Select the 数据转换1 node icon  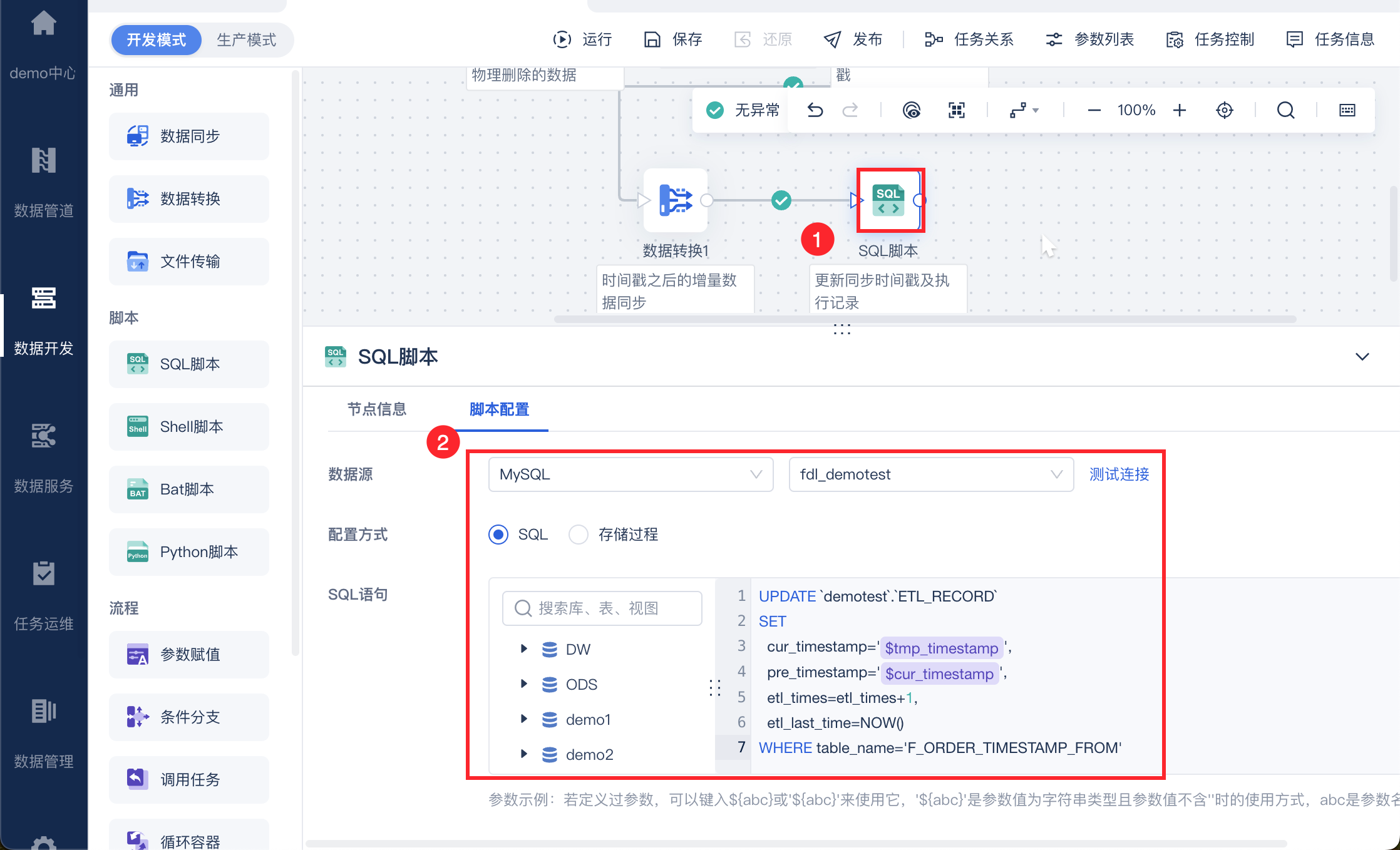point(676,200)
